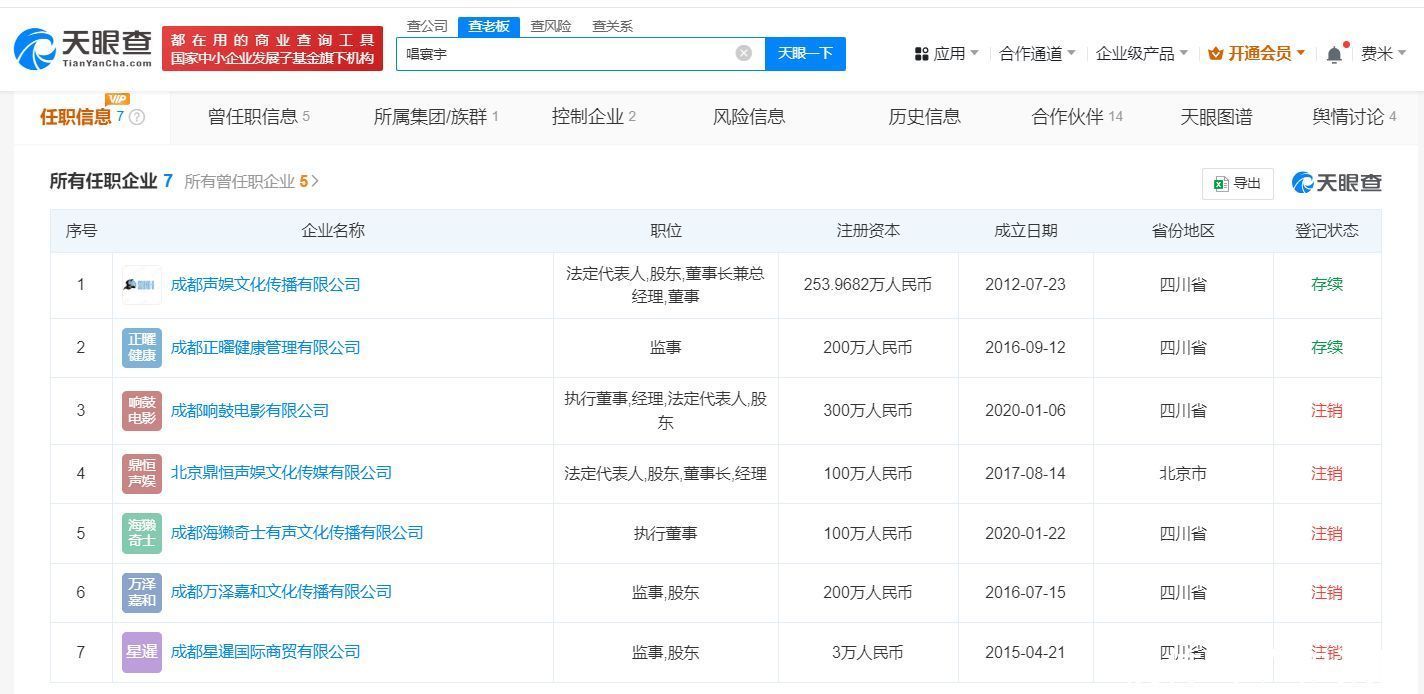Expand the 应用 dropdown menu
The width and height of the screenshot is (1424, 694).
946,53
